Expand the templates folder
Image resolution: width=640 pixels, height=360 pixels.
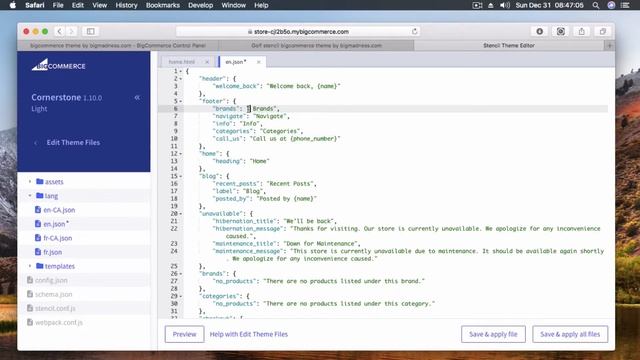(30, 266)
